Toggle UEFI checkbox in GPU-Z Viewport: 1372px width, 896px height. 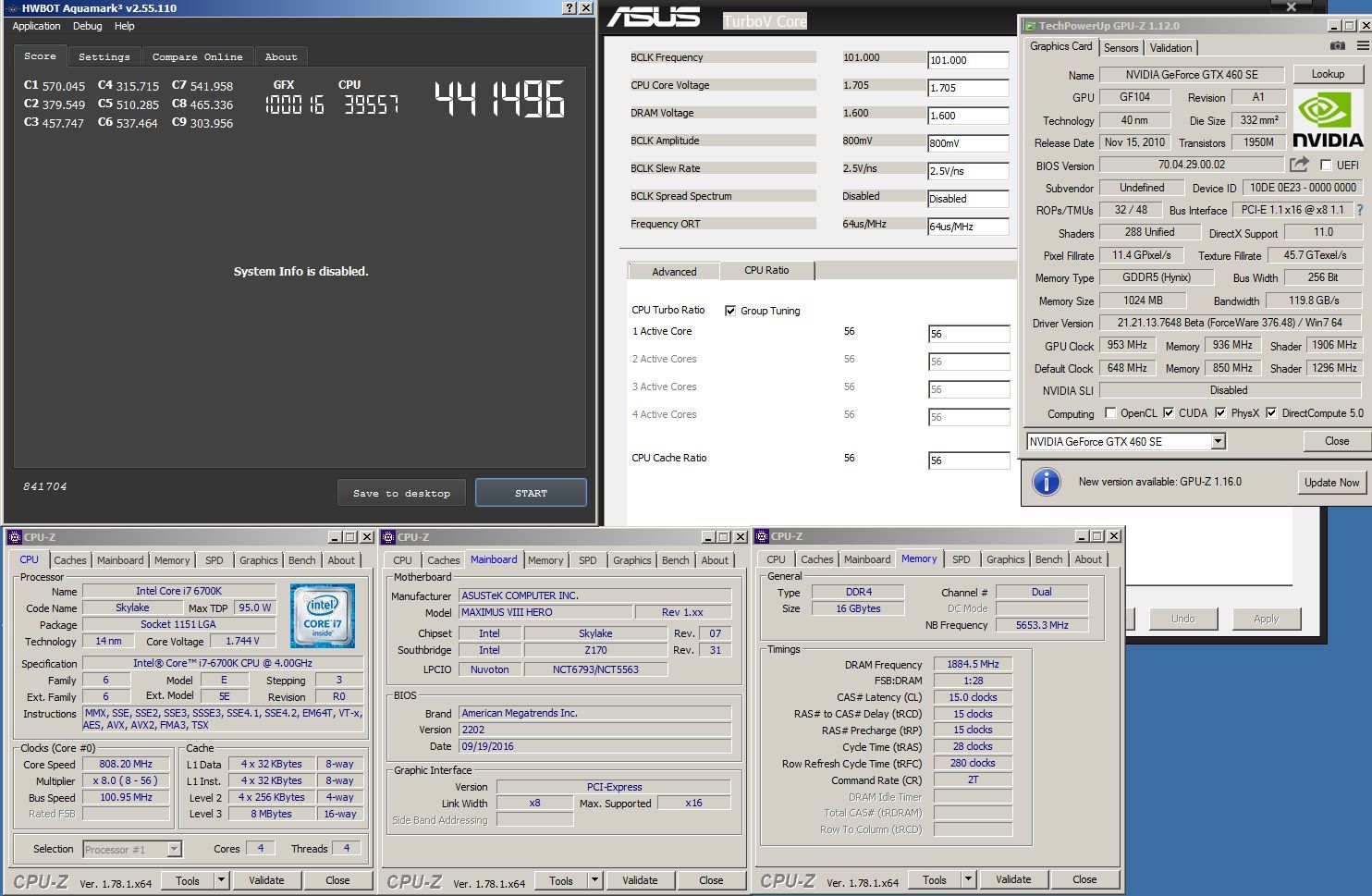1326,166
